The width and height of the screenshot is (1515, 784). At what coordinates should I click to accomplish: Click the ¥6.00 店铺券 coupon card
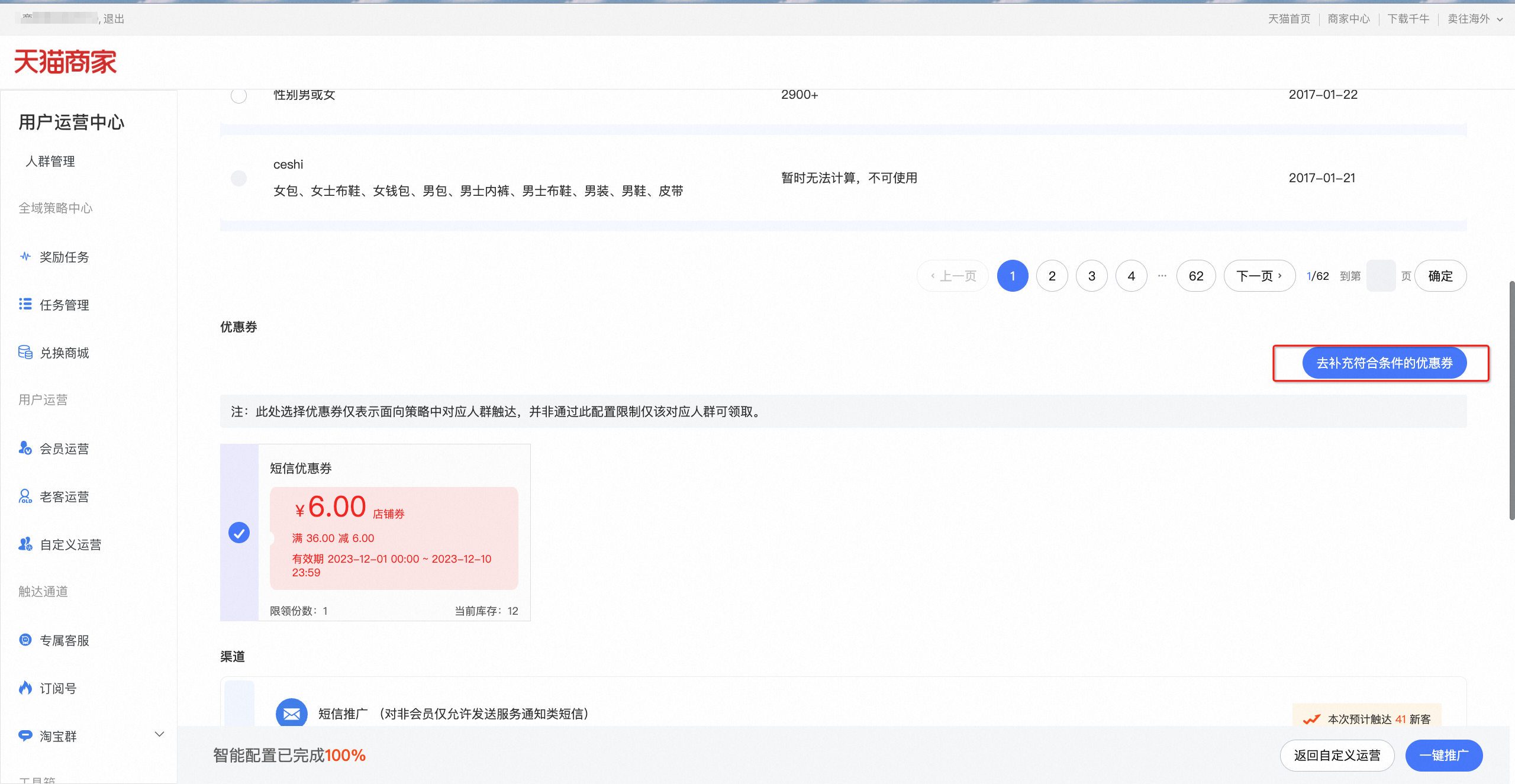pyautogui.click(x=394, y=538)
